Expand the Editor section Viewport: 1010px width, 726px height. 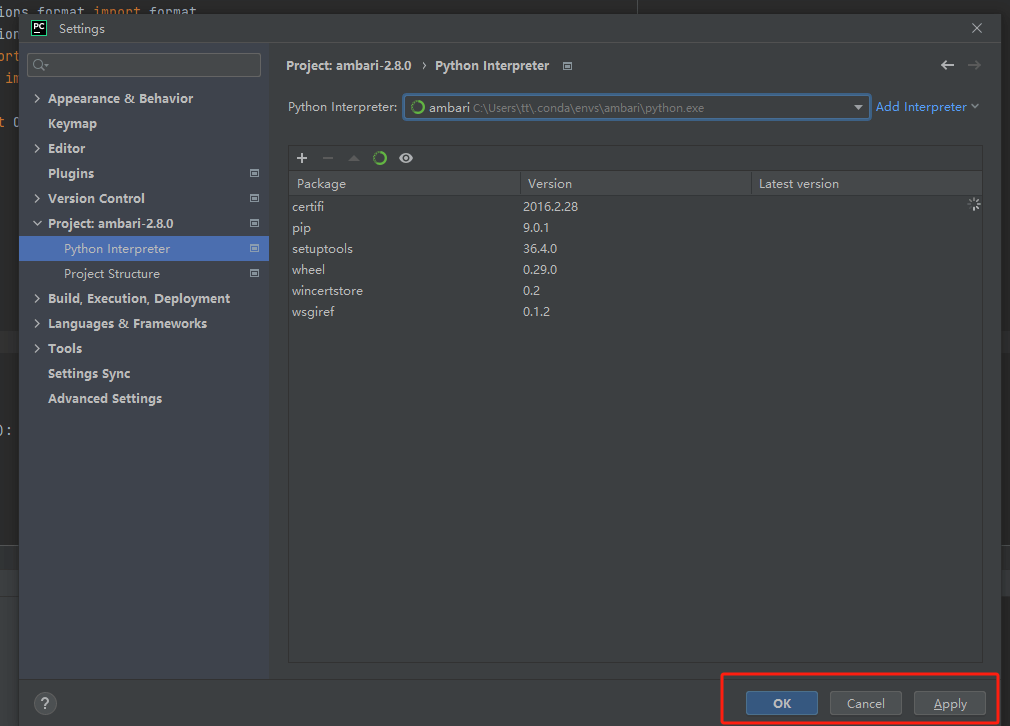[37, 148]
